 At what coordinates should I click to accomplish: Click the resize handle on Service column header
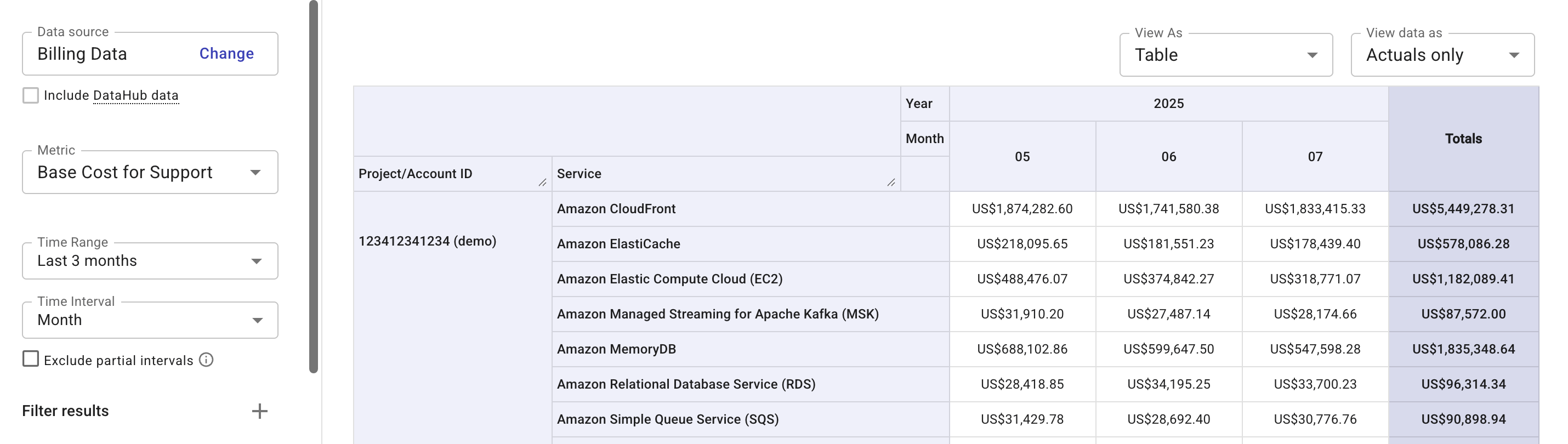coord(891,181)
